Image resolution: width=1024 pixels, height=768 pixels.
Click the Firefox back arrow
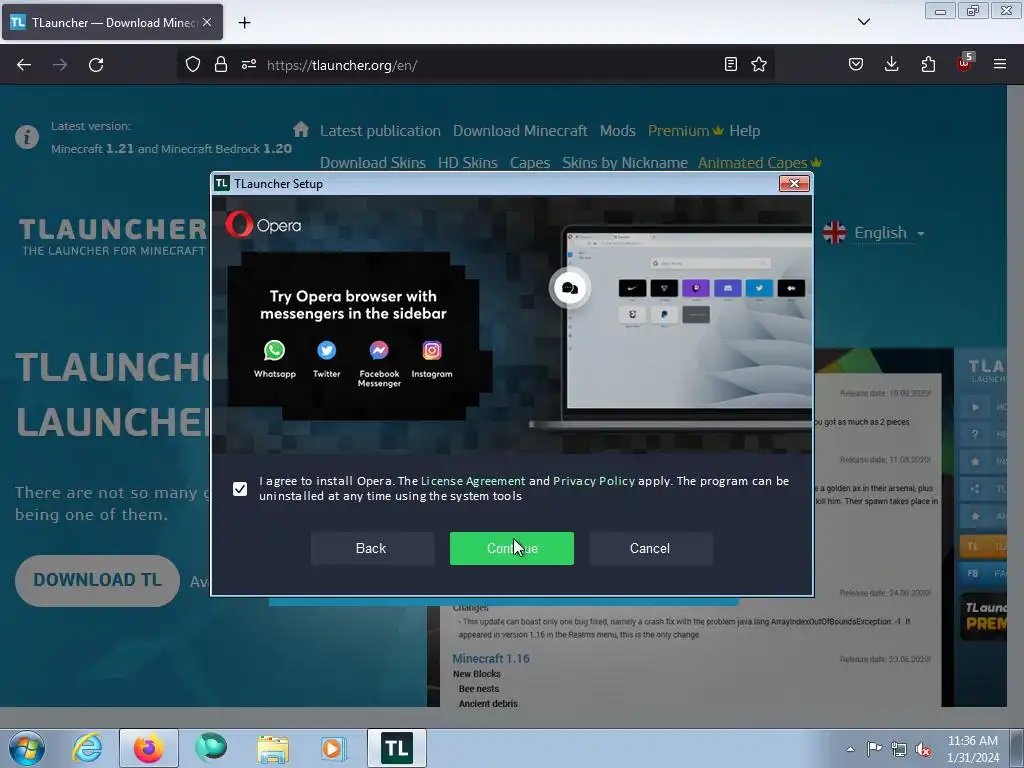coord(24,65)
